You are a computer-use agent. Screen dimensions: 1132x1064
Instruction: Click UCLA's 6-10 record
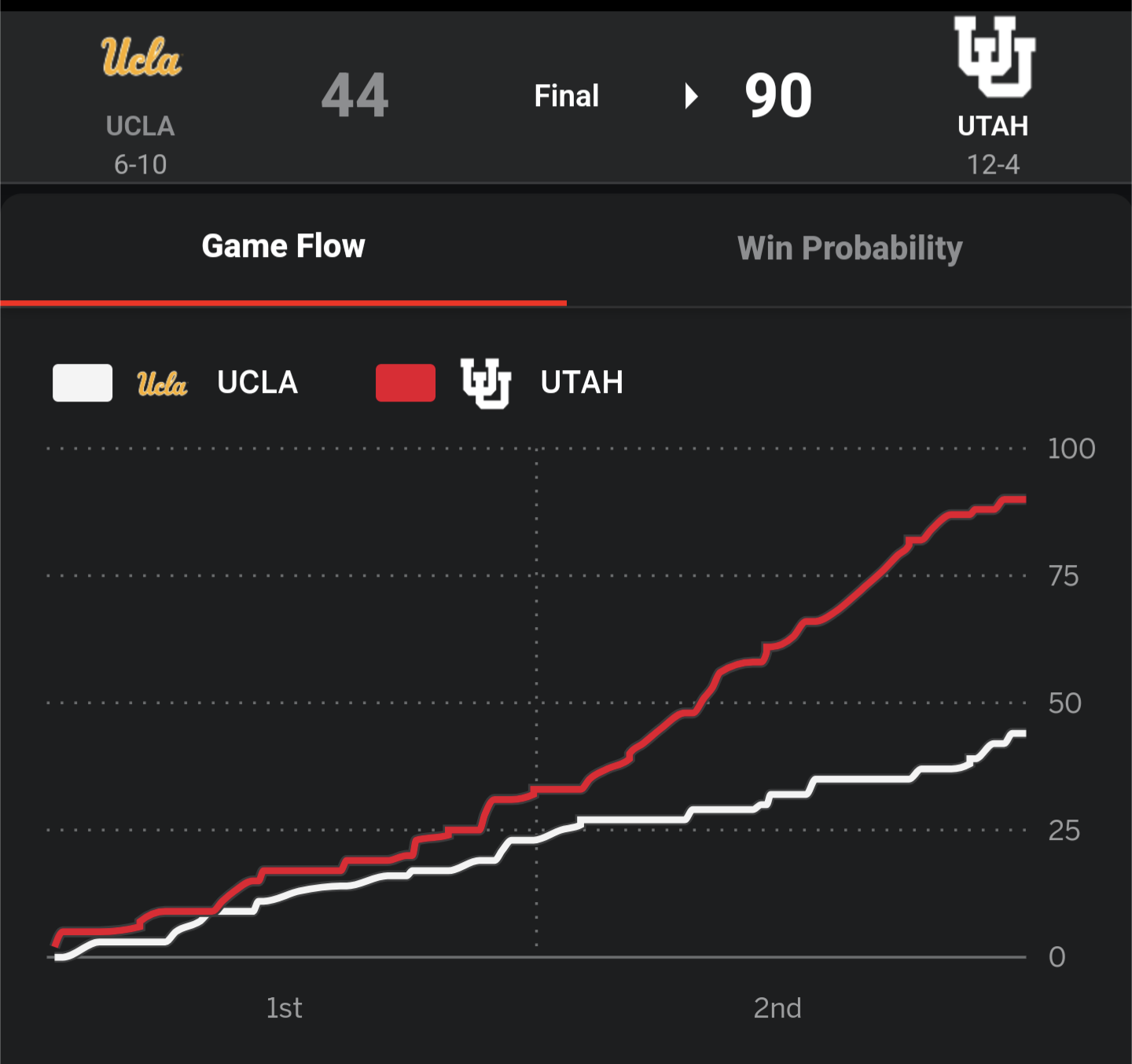tap(141, 164)
